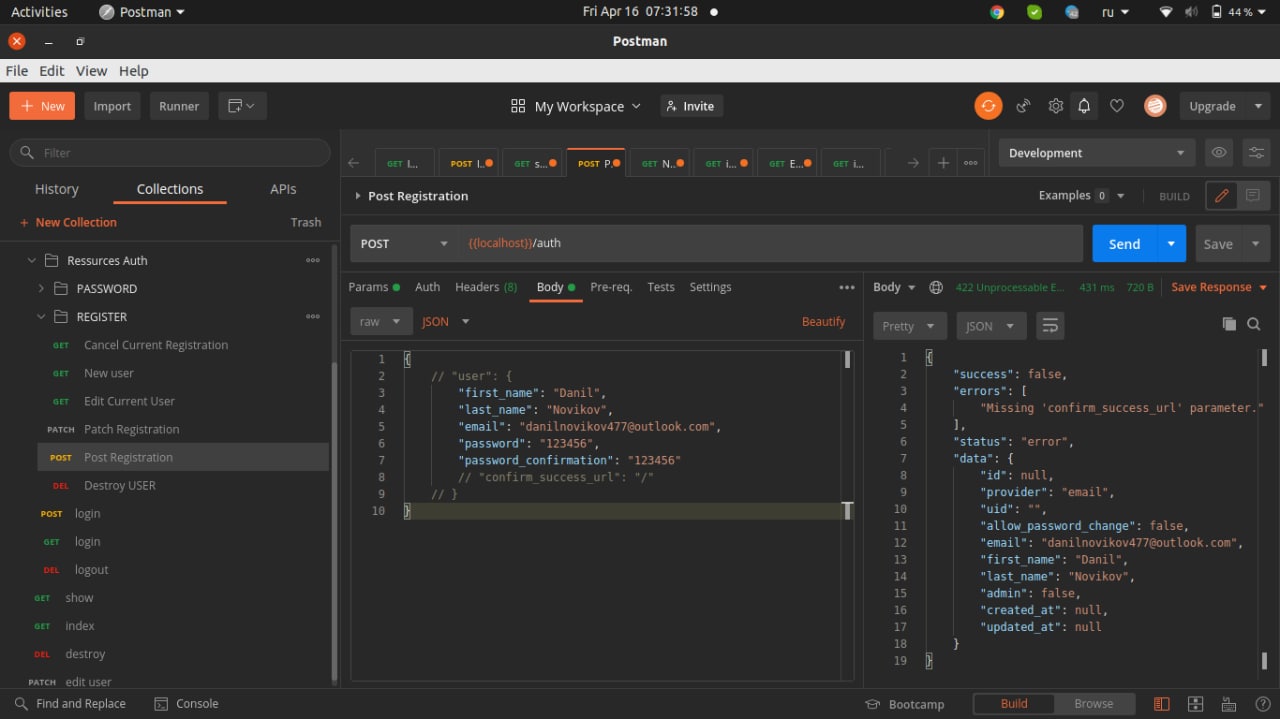Expand the PASSWORD folder
The width and height of the screenshot is (1280, 719).
point(41,289)
